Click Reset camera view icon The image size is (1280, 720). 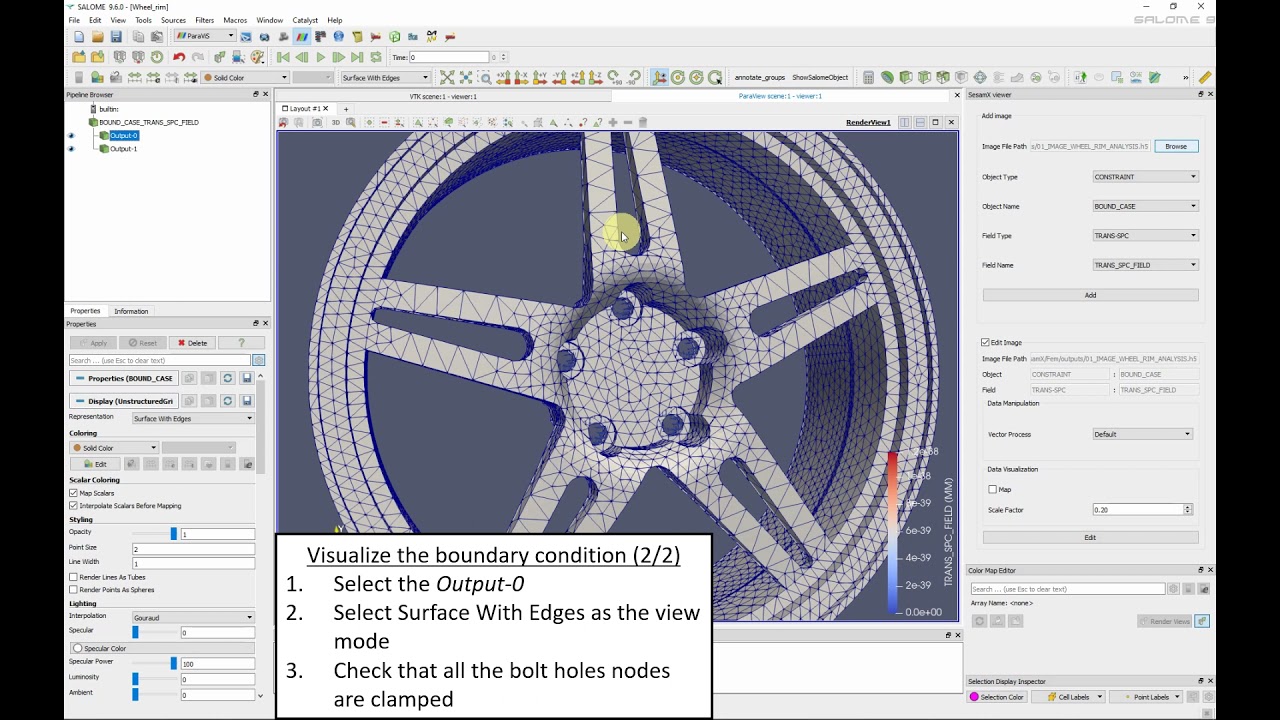447,77
